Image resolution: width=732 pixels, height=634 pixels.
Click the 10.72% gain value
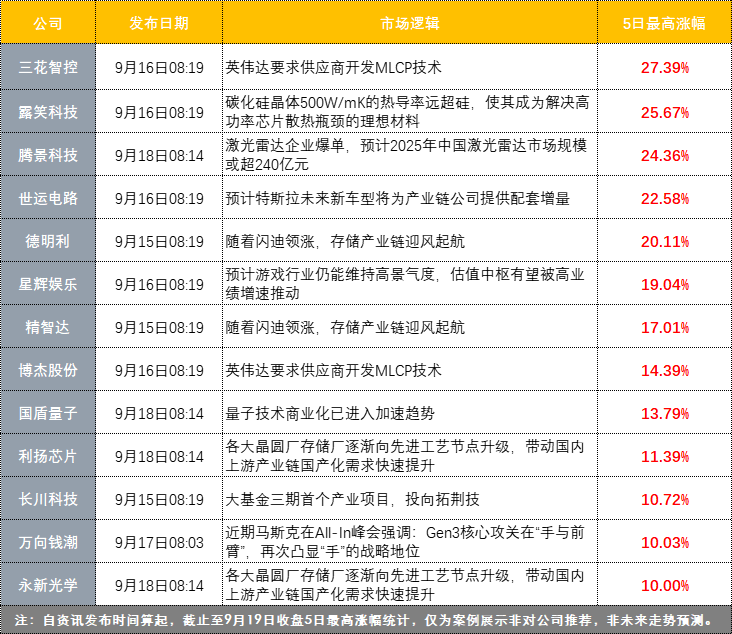point(665,500)
